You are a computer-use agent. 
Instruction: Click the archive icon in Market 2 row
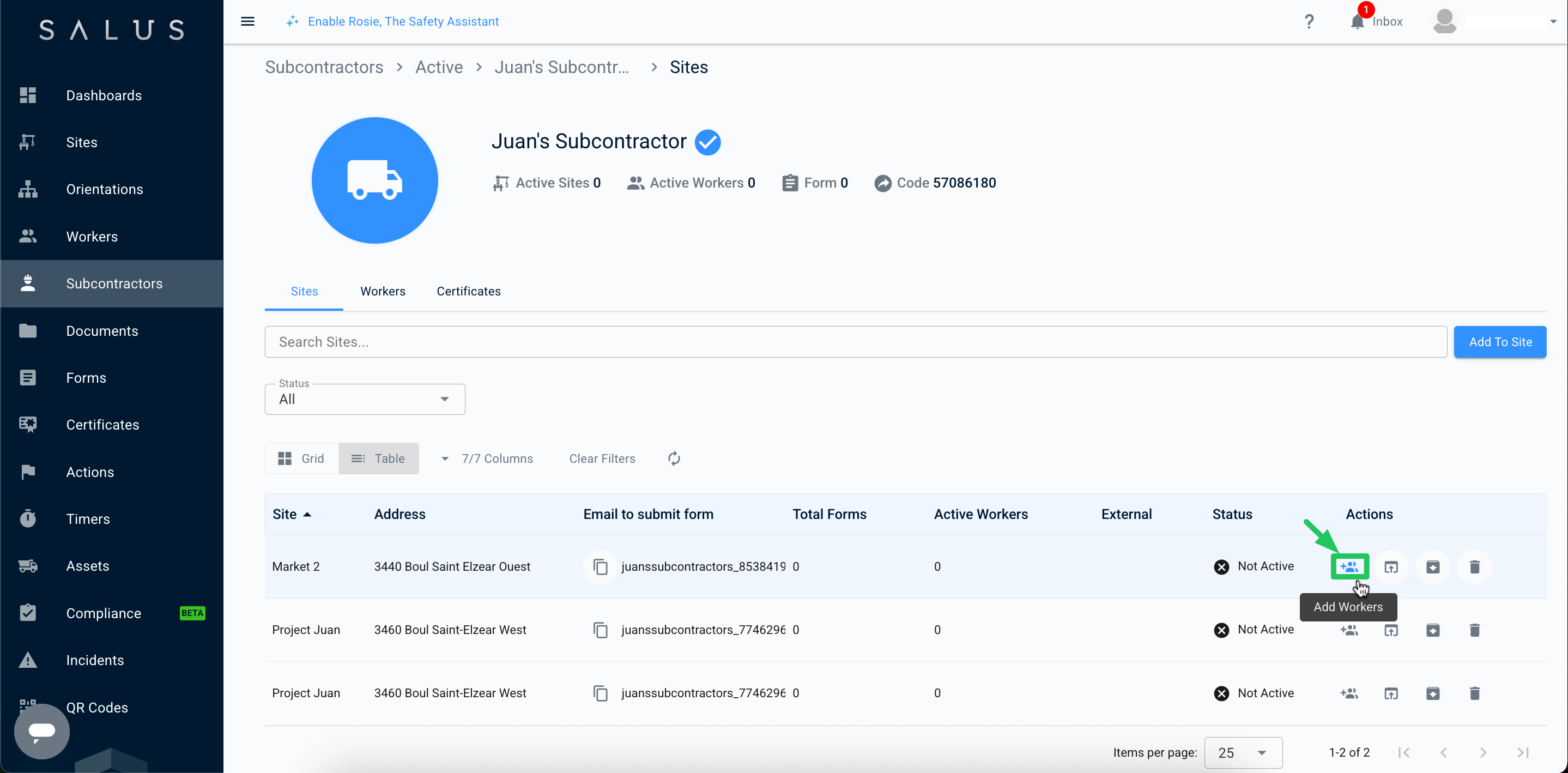click(x=1433, y=567)
